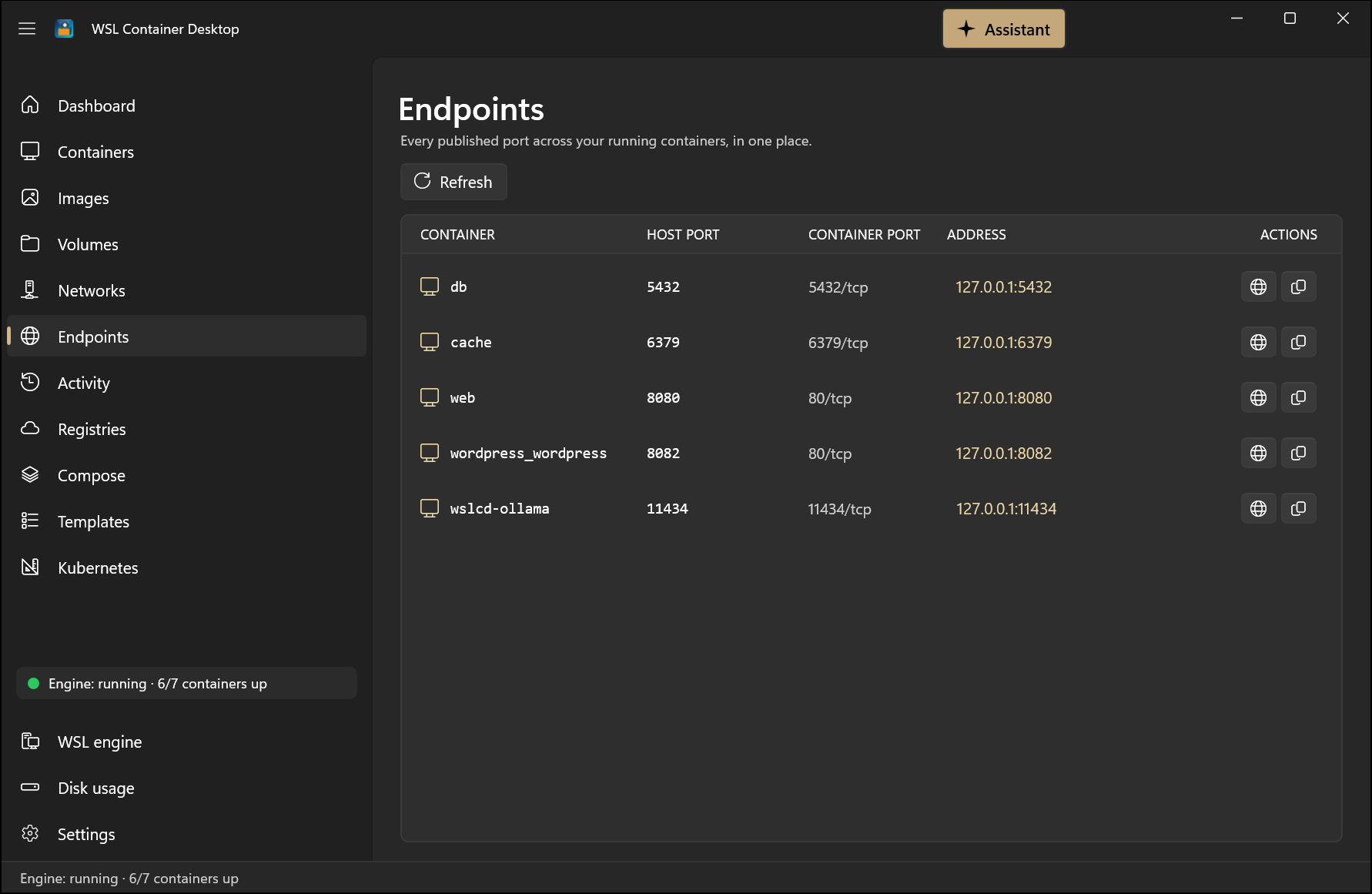Click address link 127.0.0.1:8082

click(1003, 453)
